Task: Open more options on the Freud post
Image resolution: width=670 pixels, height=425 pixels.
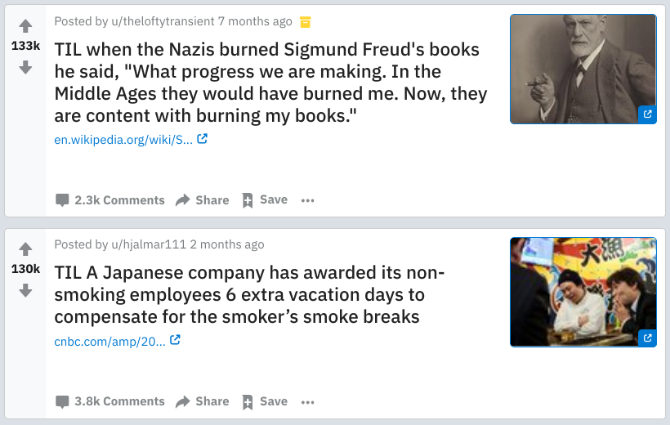Action: click(x=307, y=200)
